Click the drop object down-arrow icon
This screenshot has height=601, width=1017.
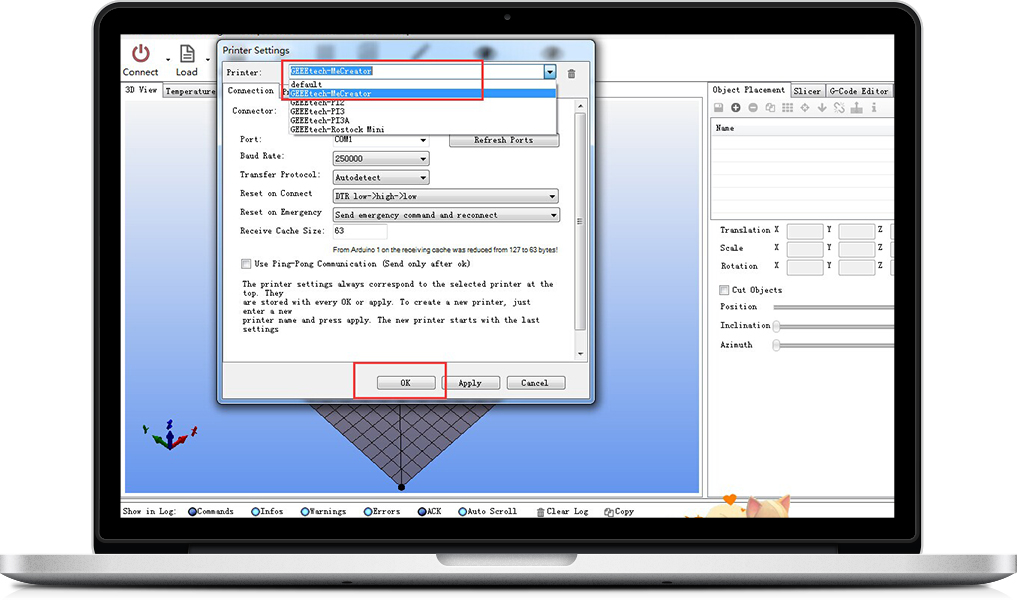822,108
